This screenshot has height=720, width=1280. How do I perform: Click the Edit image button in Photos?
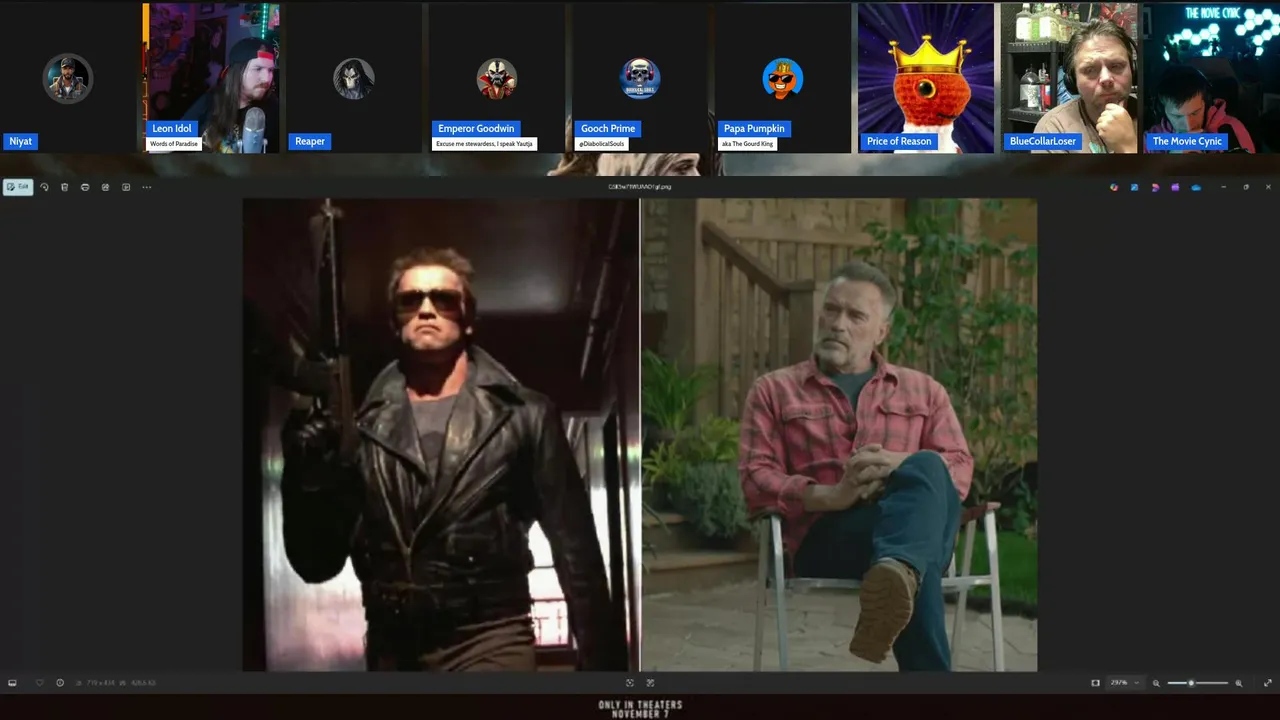pos(18,187)
